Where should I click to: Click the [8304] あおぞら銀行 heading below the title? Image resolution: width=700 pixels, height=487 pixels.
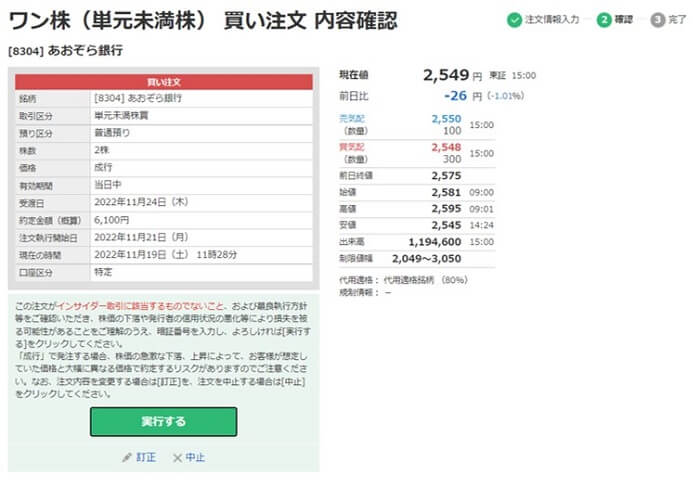click(66, 51)
